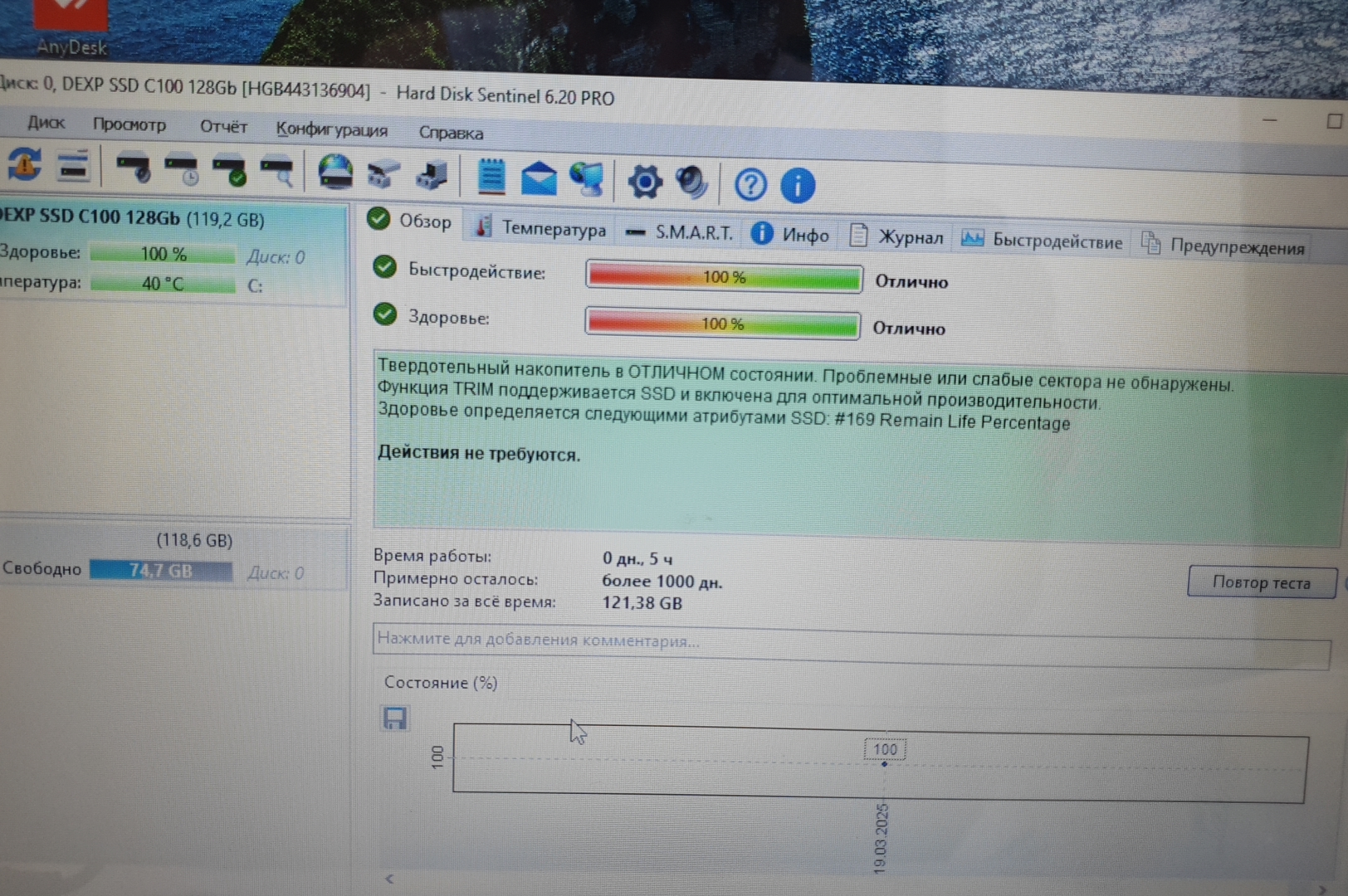This screenshot has width=1348, height=896.
Task: Click the disk with globe toolbar icon
Action: click(335, 173)
